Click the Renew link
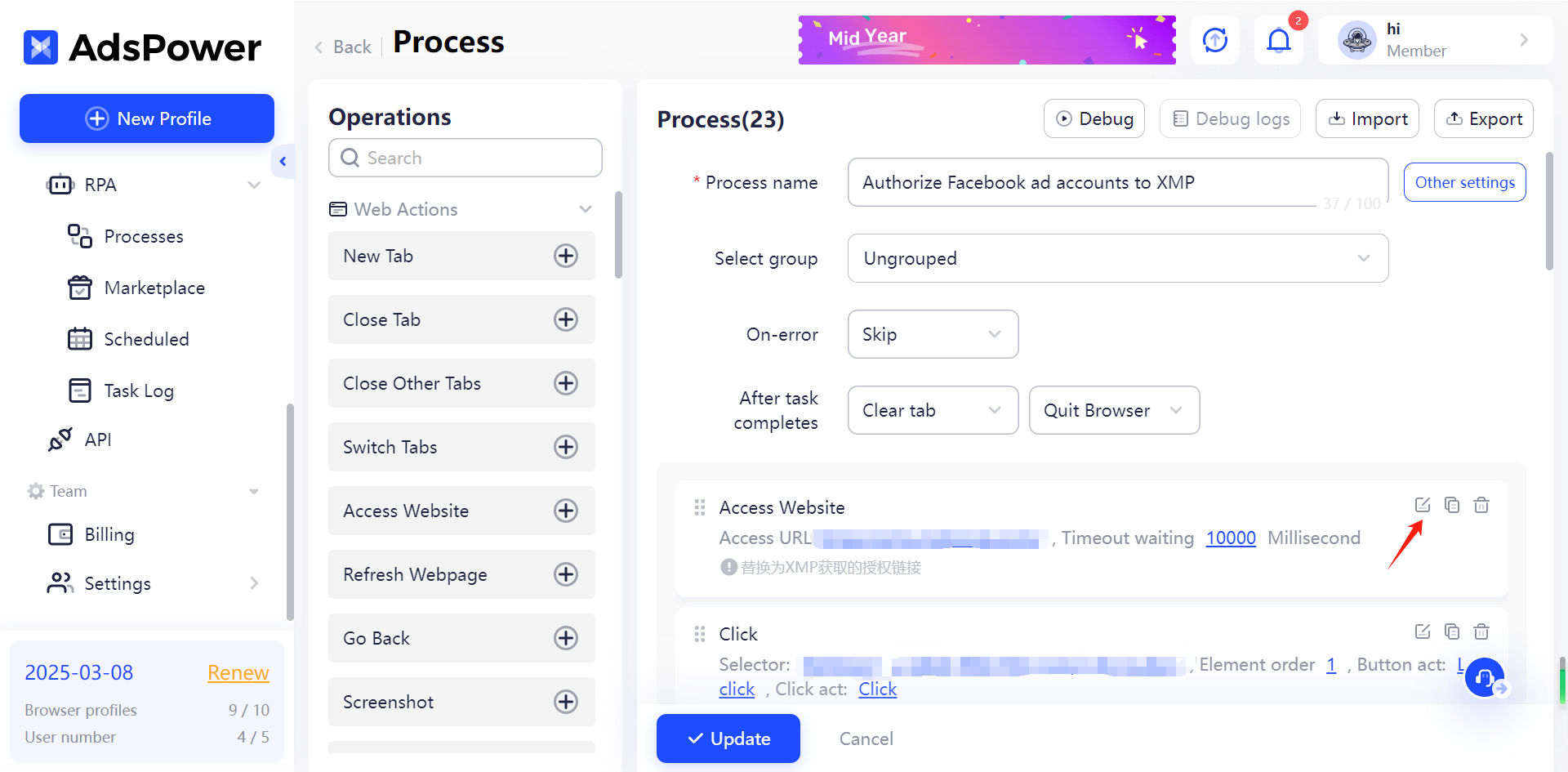 (x=238, y=672)
